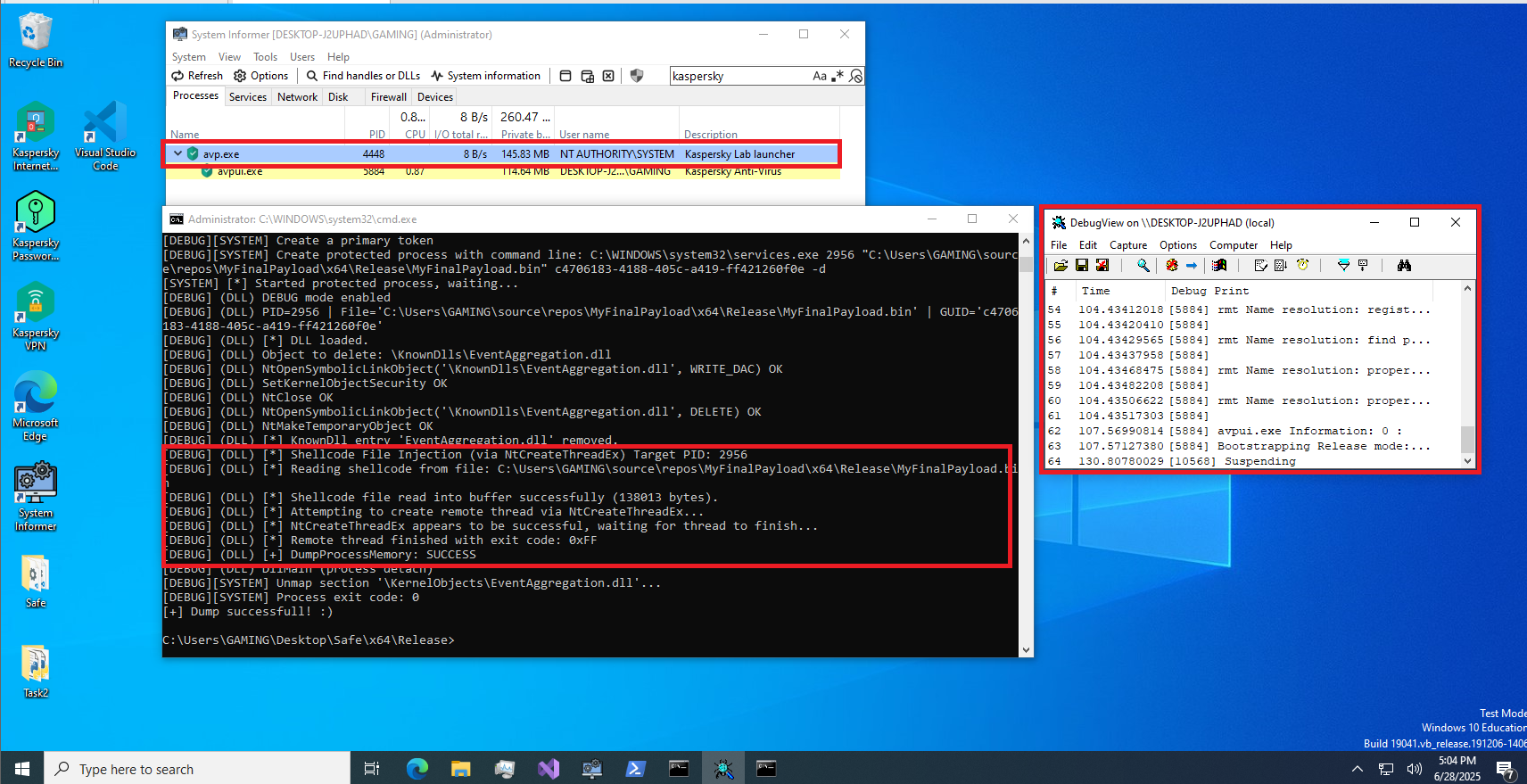This screenshot has width=1527, height=784.
Task: Select the Task2 desktop folder icon
Action: [x=36, y=672]
